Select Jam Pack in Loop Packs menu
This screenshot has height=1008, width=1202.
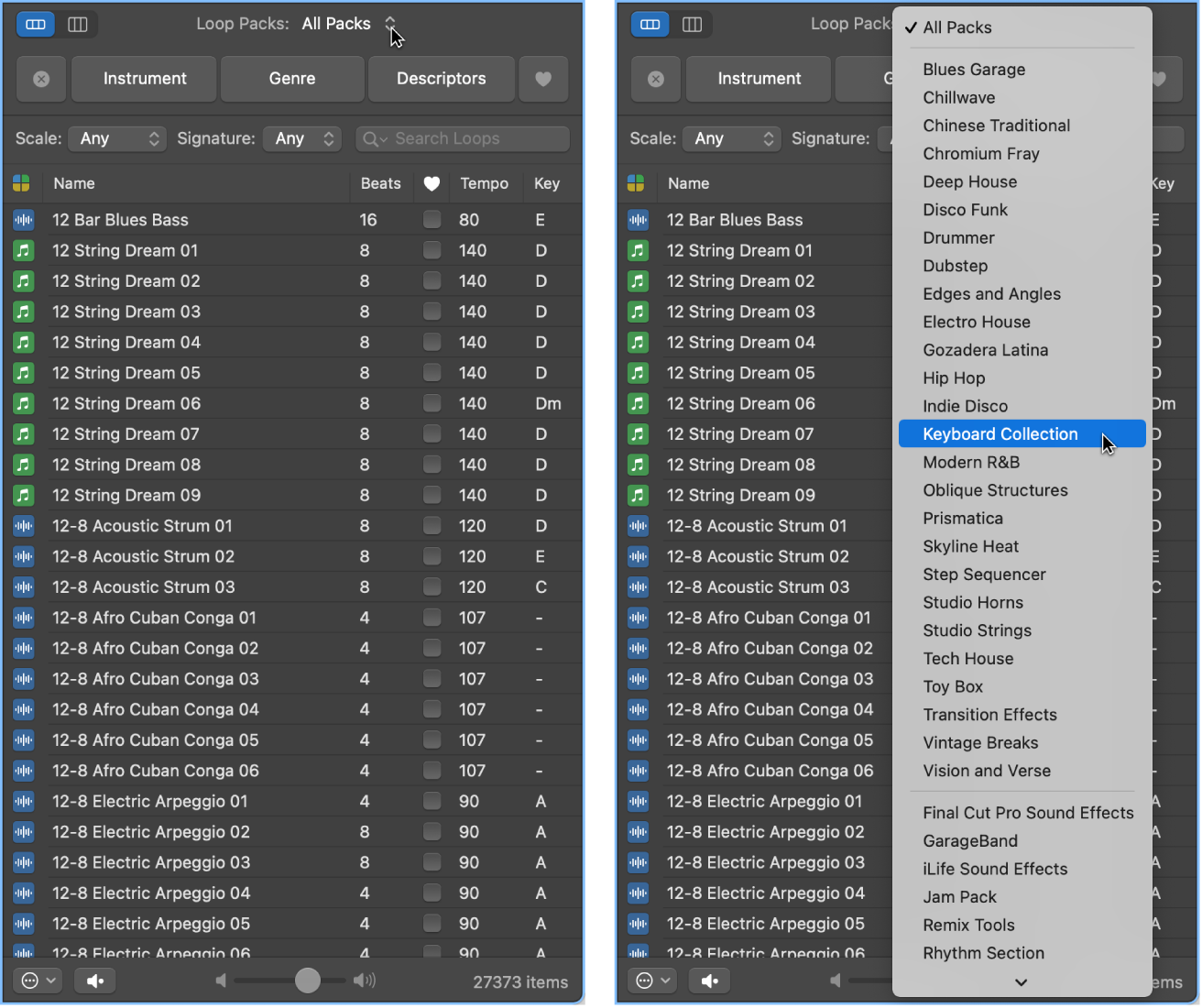(1022, 897)
